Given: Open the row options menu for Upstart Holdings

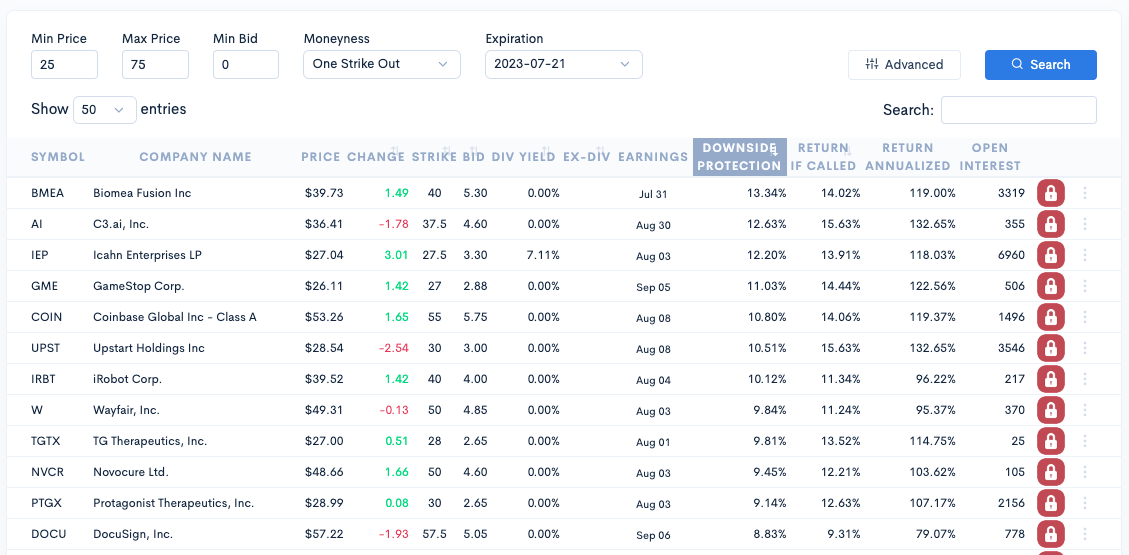Looking at the screenshot, I should (1085, 348).
